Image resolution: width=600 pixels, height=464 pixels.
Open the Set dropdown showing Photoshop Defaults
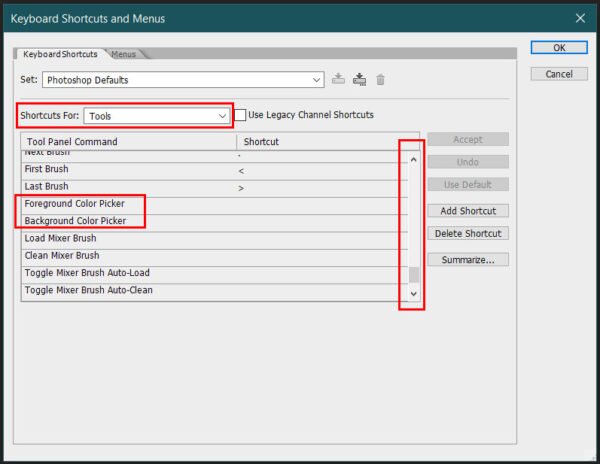[x=183, y=80]
